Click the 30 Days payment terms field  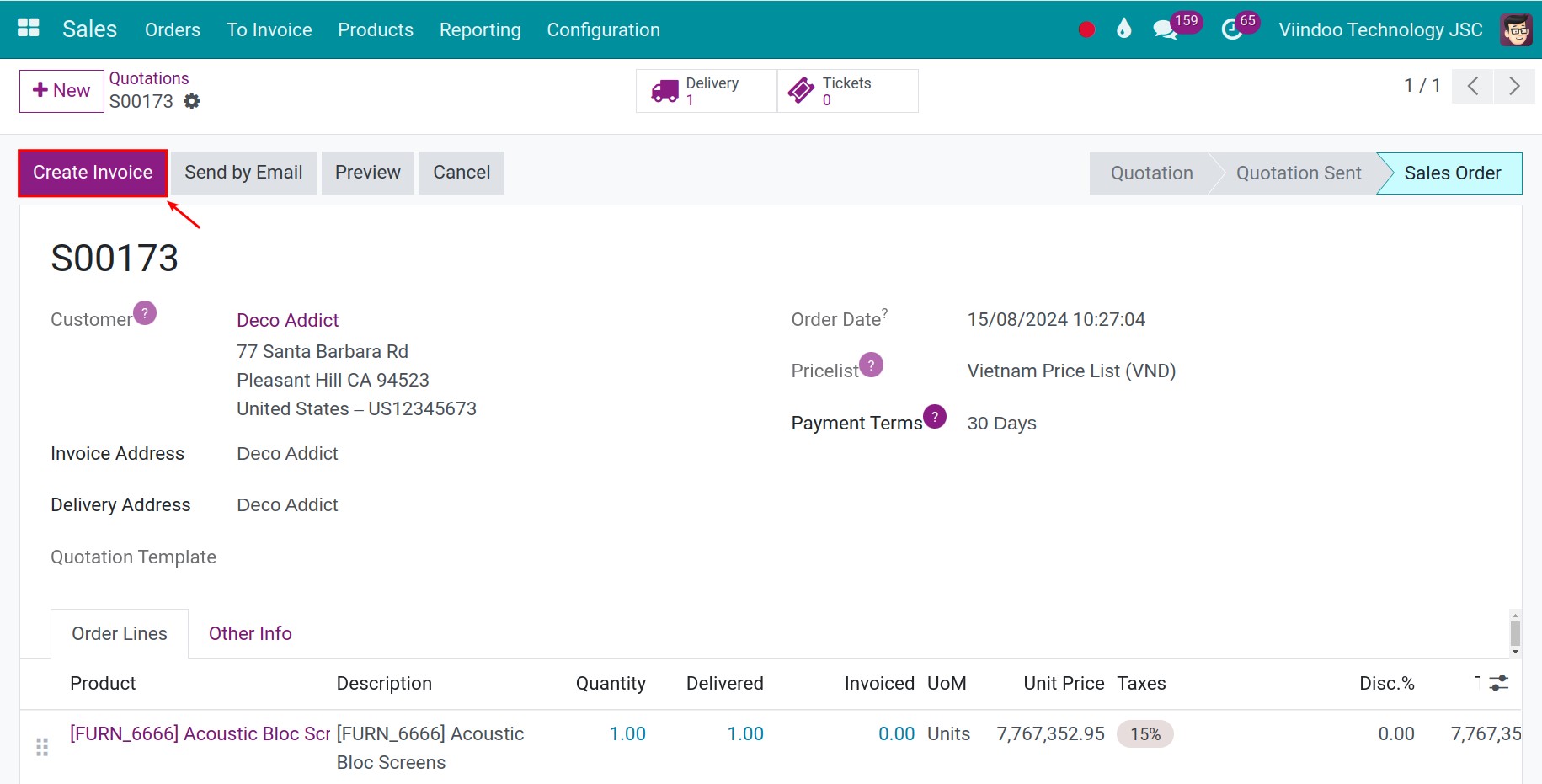tap(1001, 423)
